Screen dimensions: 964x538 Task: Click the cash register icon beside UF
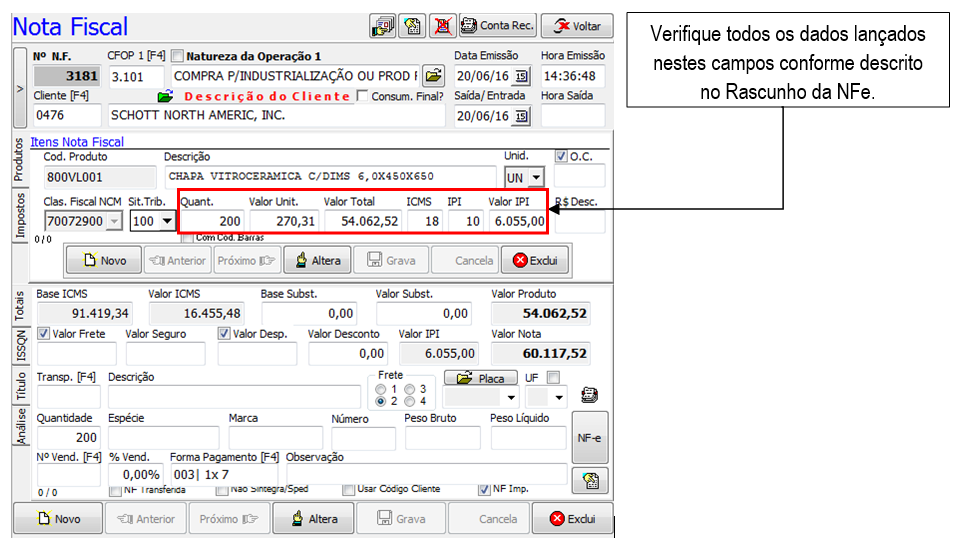pyautogui.click(x=589, y=395)
